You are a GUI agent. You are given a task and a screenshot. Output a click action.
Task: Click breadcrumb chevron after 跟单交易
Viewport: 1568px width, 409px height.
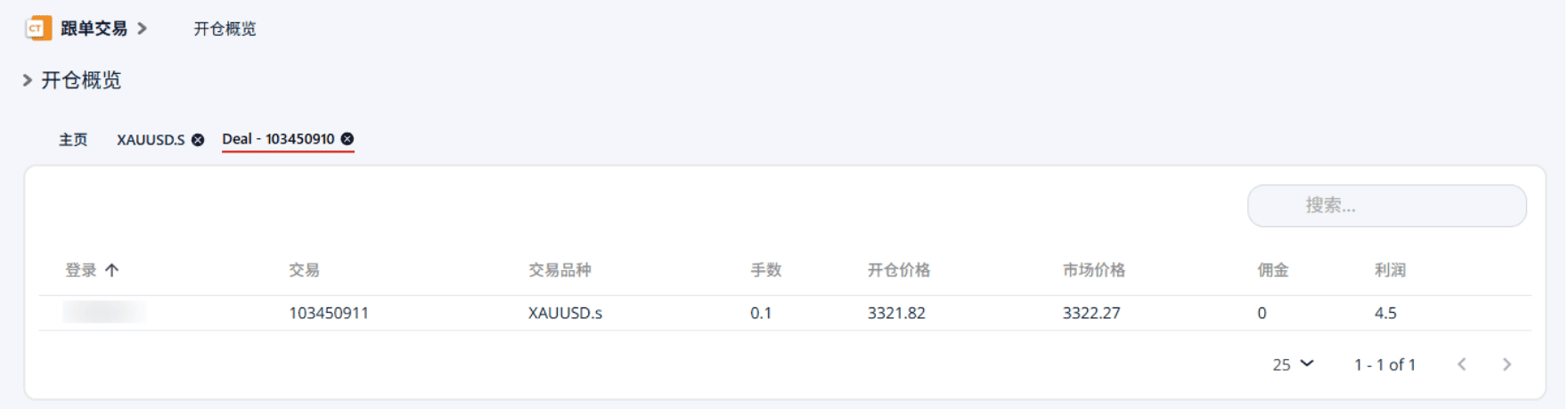point(142,29)
